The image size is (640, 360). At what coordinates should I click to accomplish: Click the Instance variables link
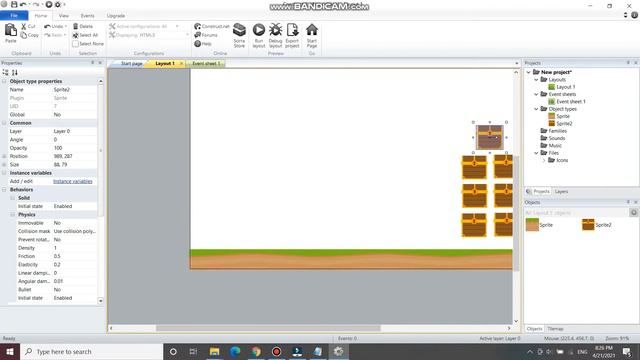[73, 181]
